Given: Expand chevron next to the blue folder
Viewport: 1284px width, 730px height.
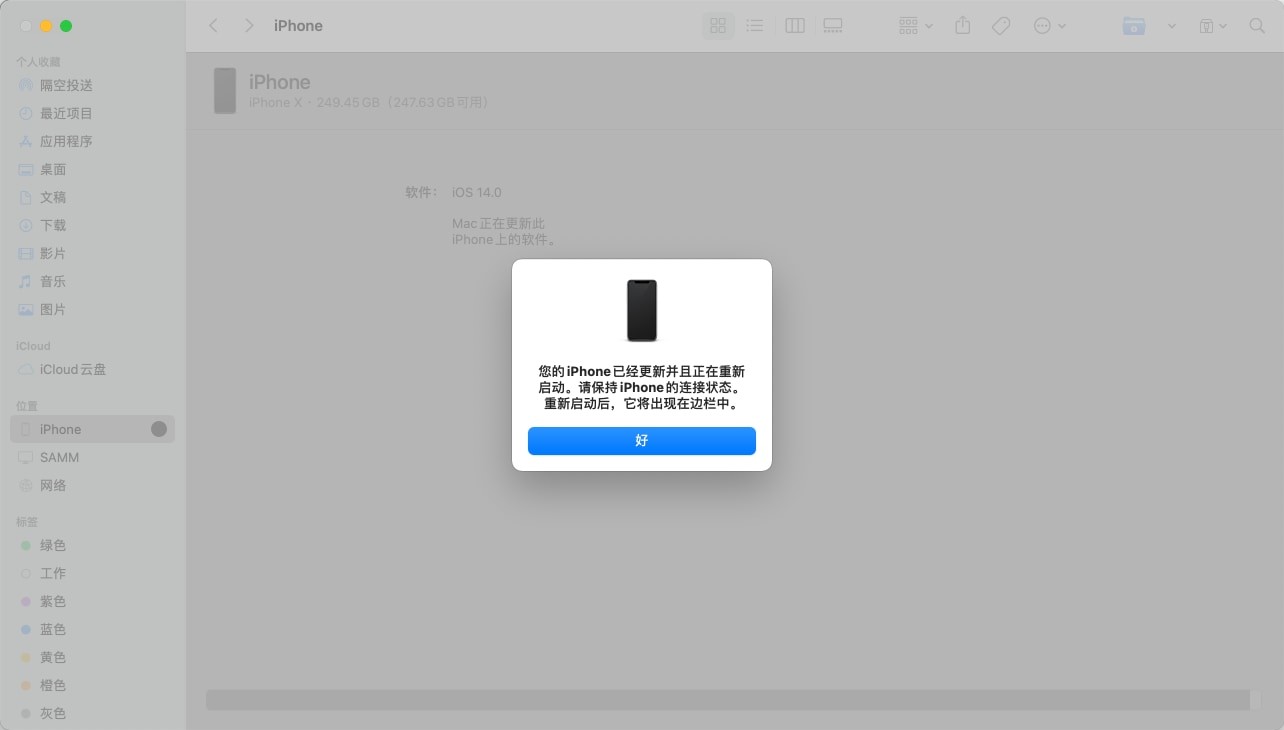Looking at the screenshot, I should pos(1172,26).
